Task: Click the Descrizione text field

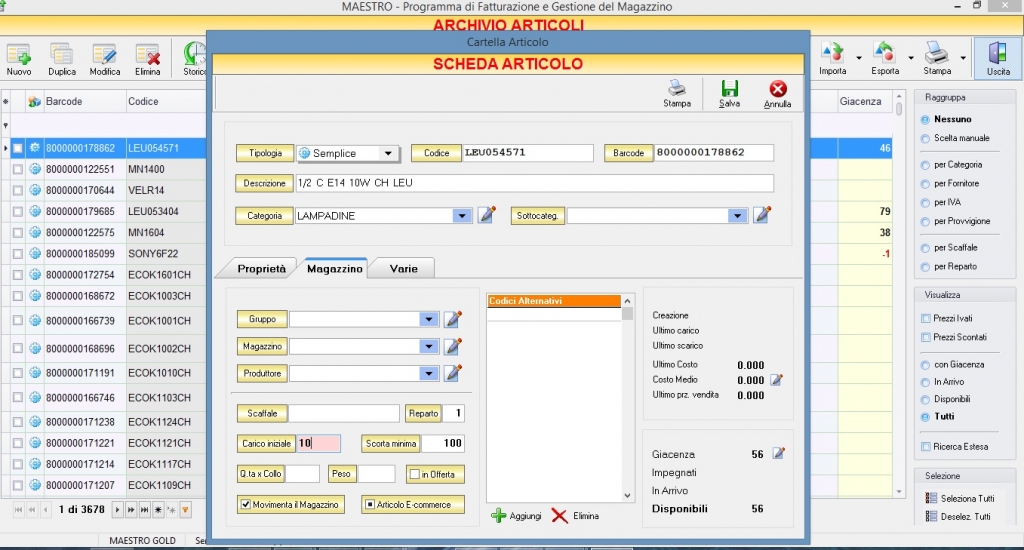Action: (534, 183)
